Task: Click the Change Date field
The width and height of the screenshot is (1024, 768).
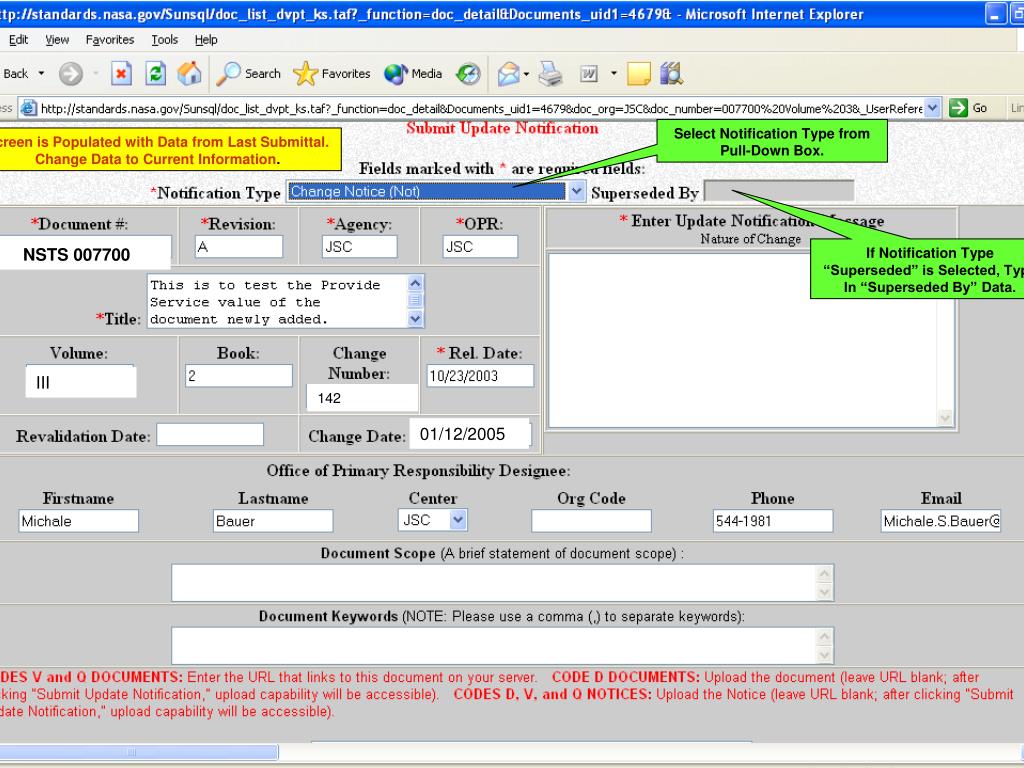Action: point(470,434)
